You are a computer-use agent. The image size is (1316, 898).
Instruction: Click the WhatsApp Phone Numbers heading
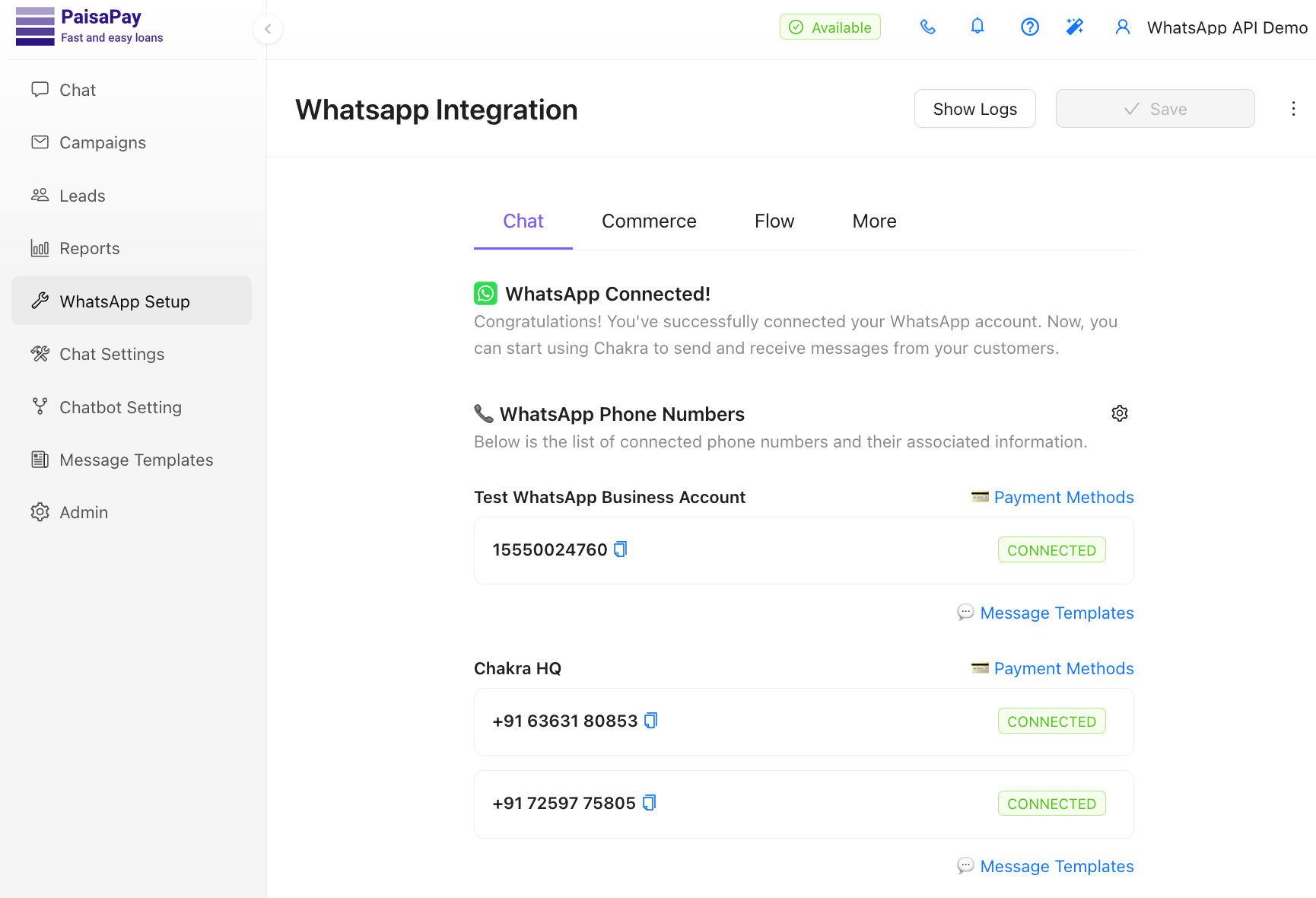click(x=621, y=414)
